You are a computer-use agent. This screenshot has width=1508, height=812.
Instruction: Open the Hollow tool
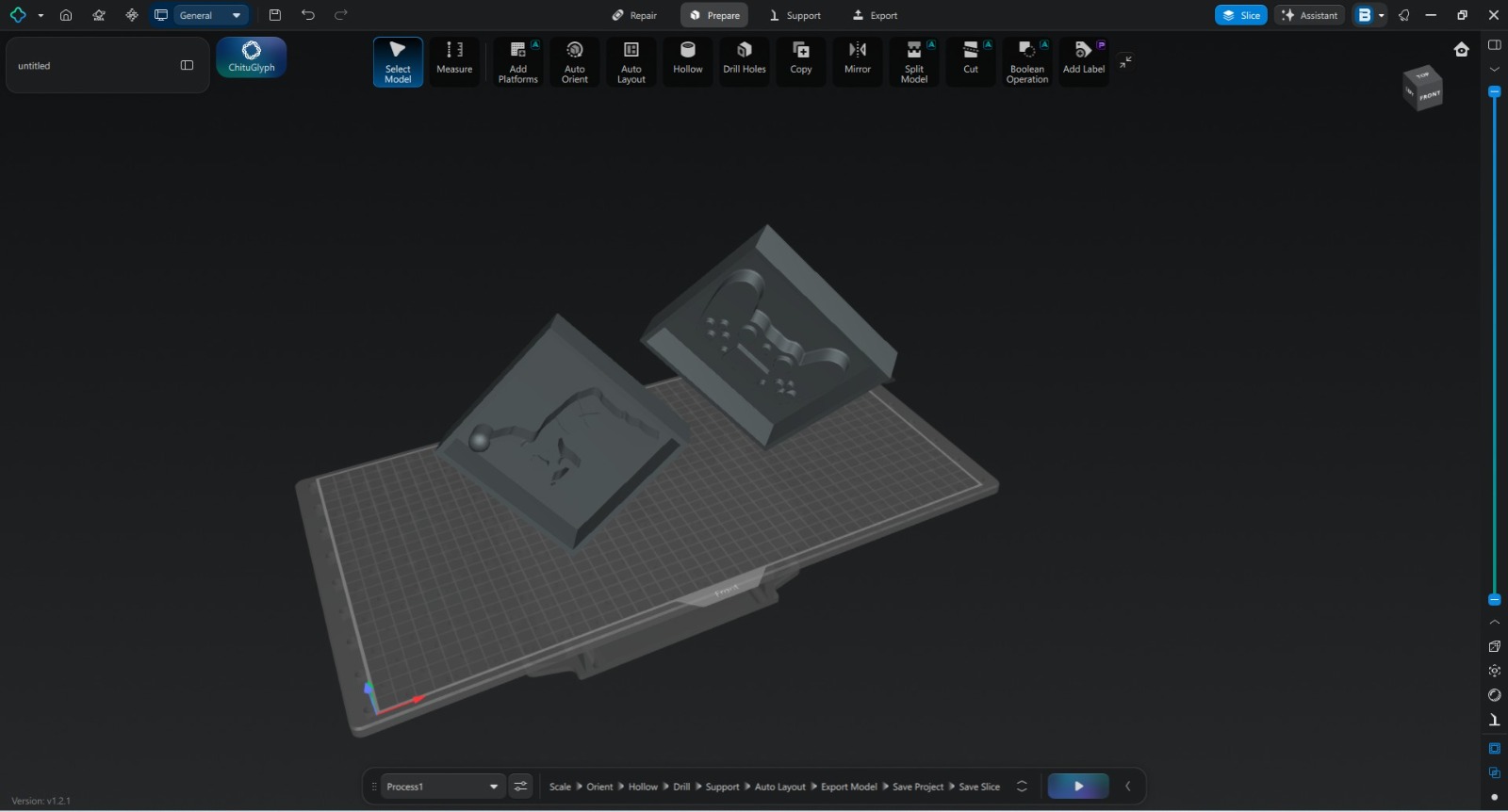click(688, 62)
